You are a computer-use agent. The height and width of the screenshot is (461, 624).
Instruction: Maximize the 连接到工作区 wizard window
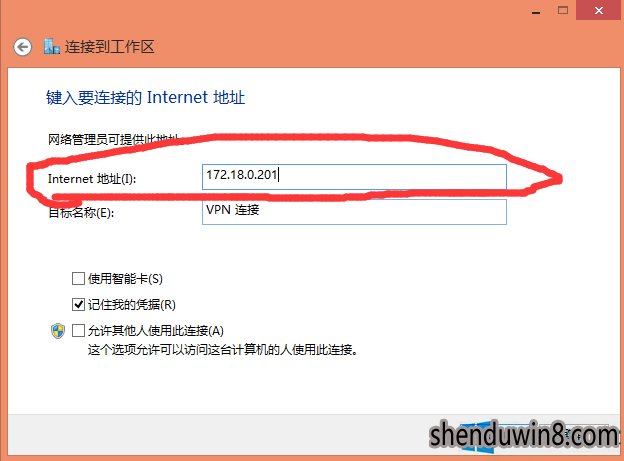pyautogui.click(x=563, y=10)
